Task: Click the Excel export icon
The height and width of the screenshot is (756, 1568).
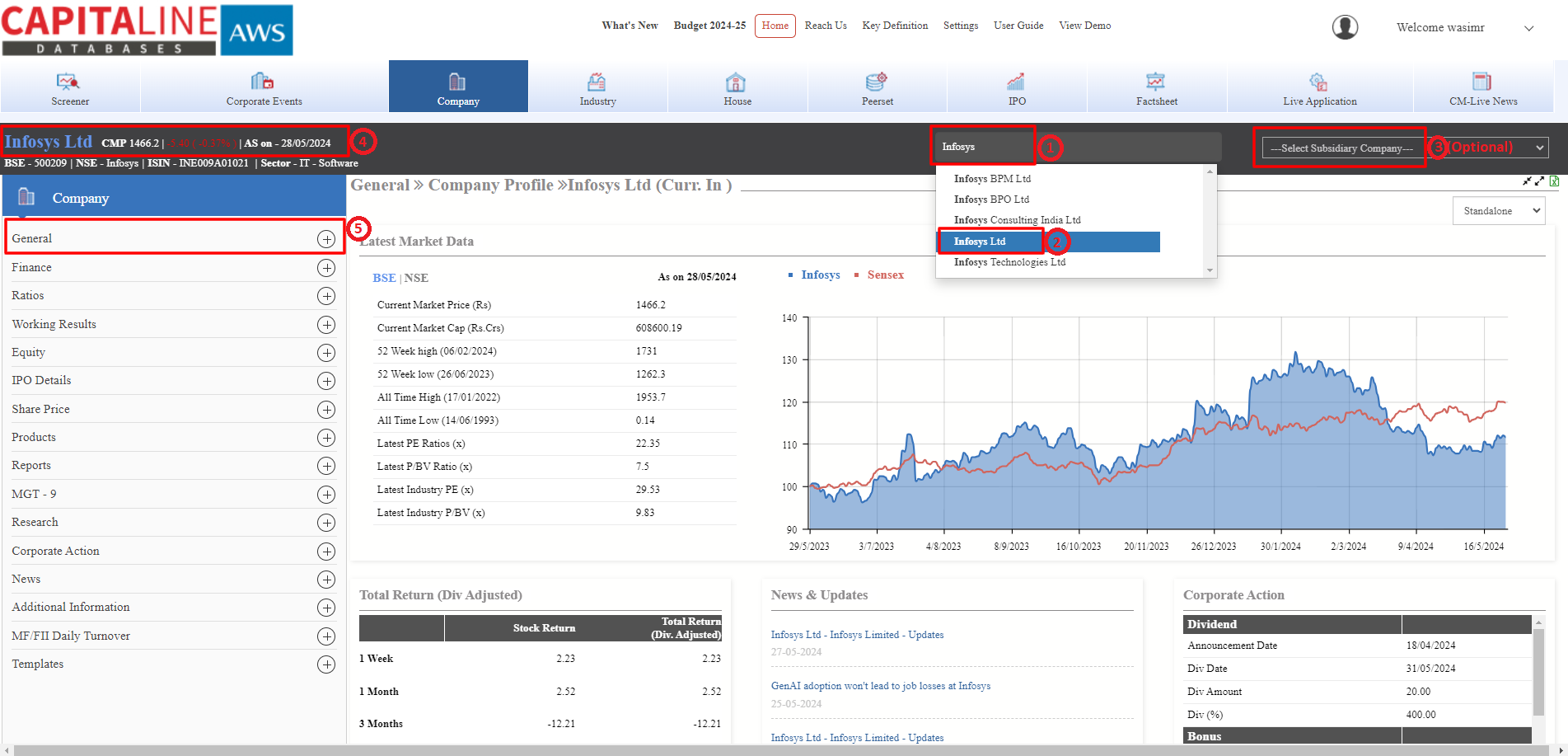Action: point(1554,181)
